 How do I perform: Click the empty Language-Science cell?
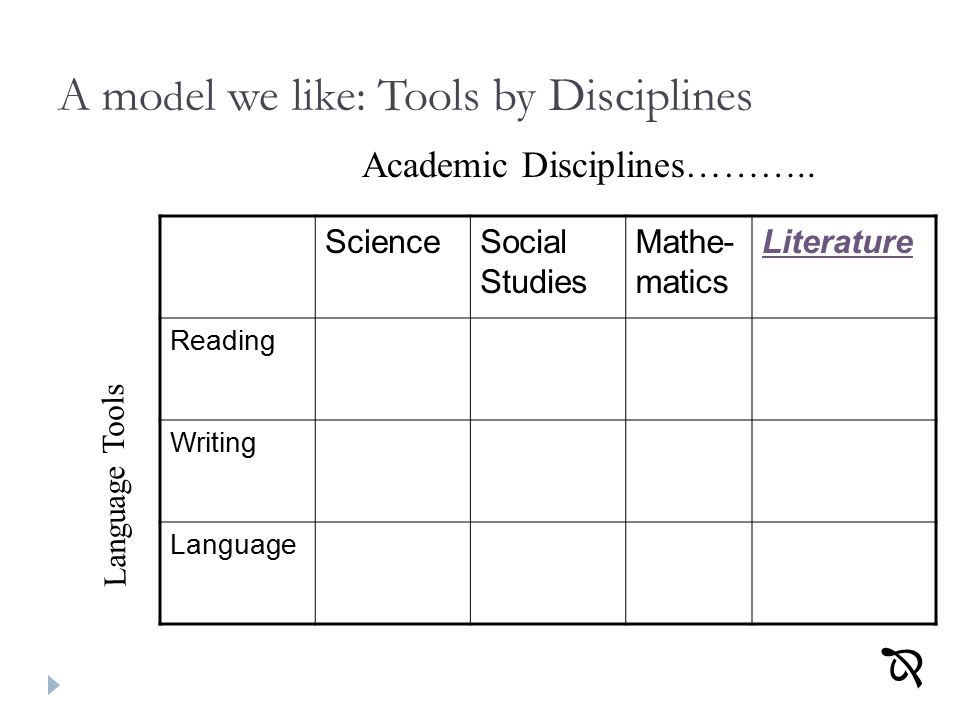pyautogui.click(x=392, y=573)
